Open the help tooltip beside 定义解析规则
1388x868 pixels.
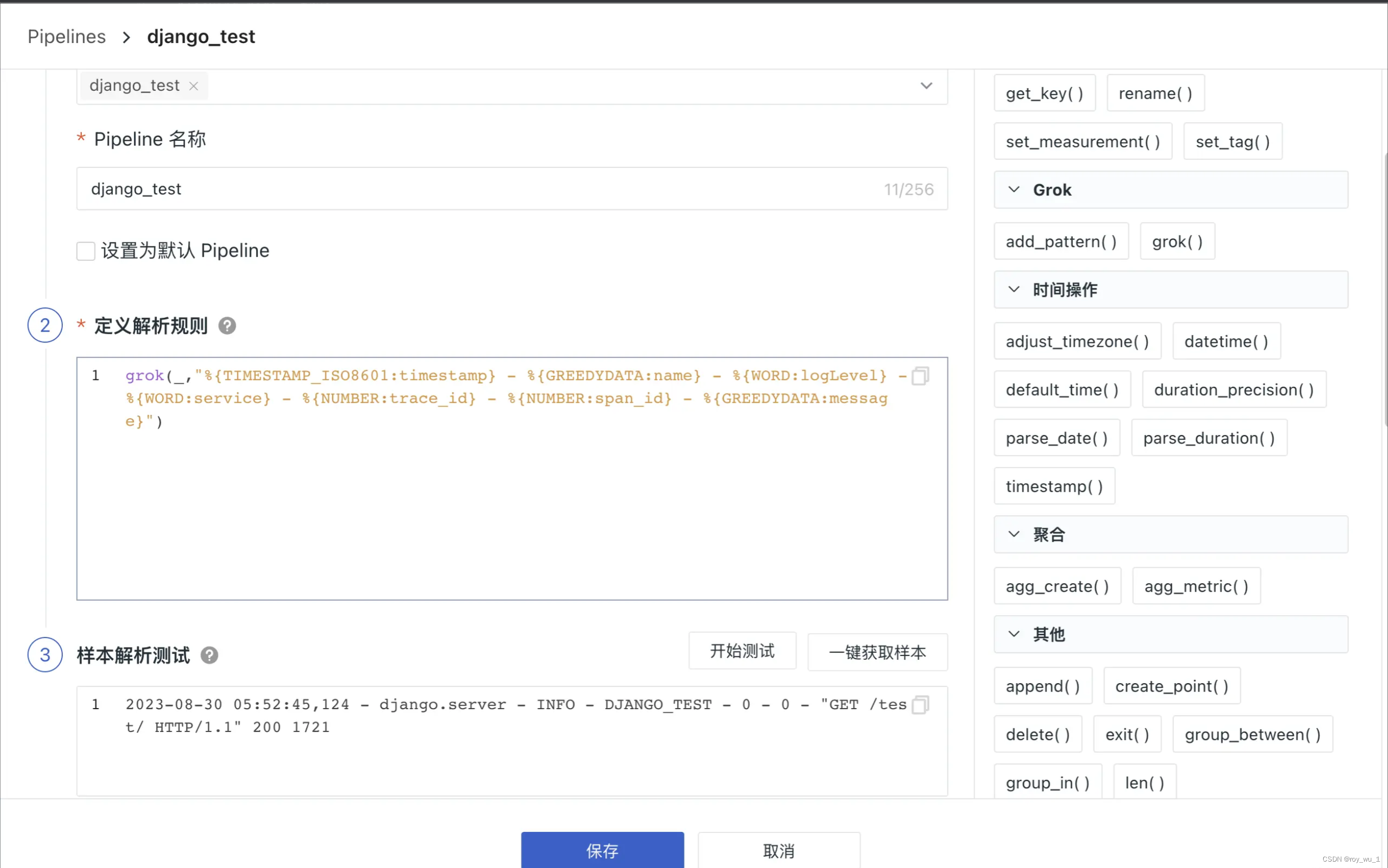point(227,326)
